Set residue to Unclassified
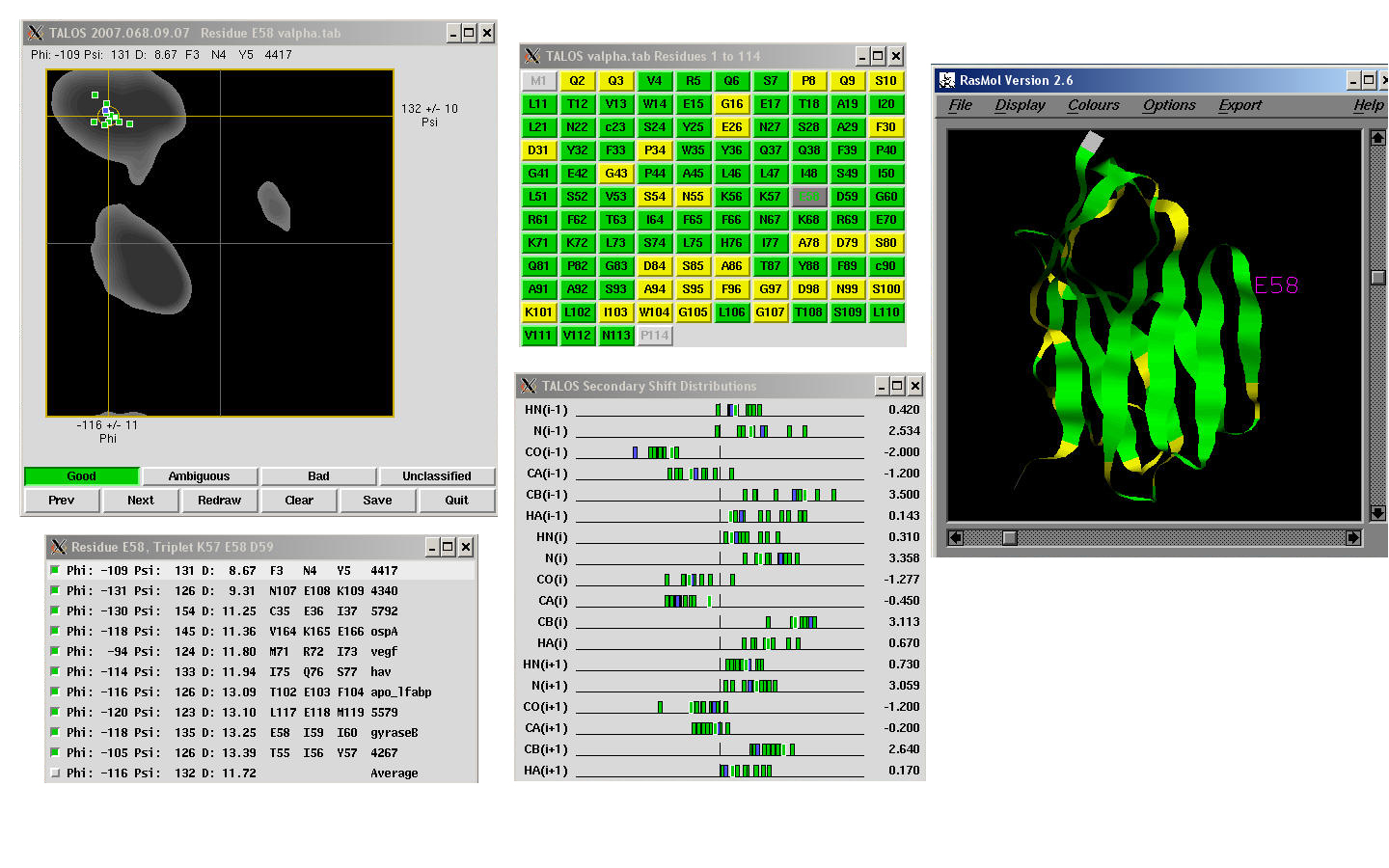Image resolution: width=1389 pixels, height=868 pixels. pos(437,476)
